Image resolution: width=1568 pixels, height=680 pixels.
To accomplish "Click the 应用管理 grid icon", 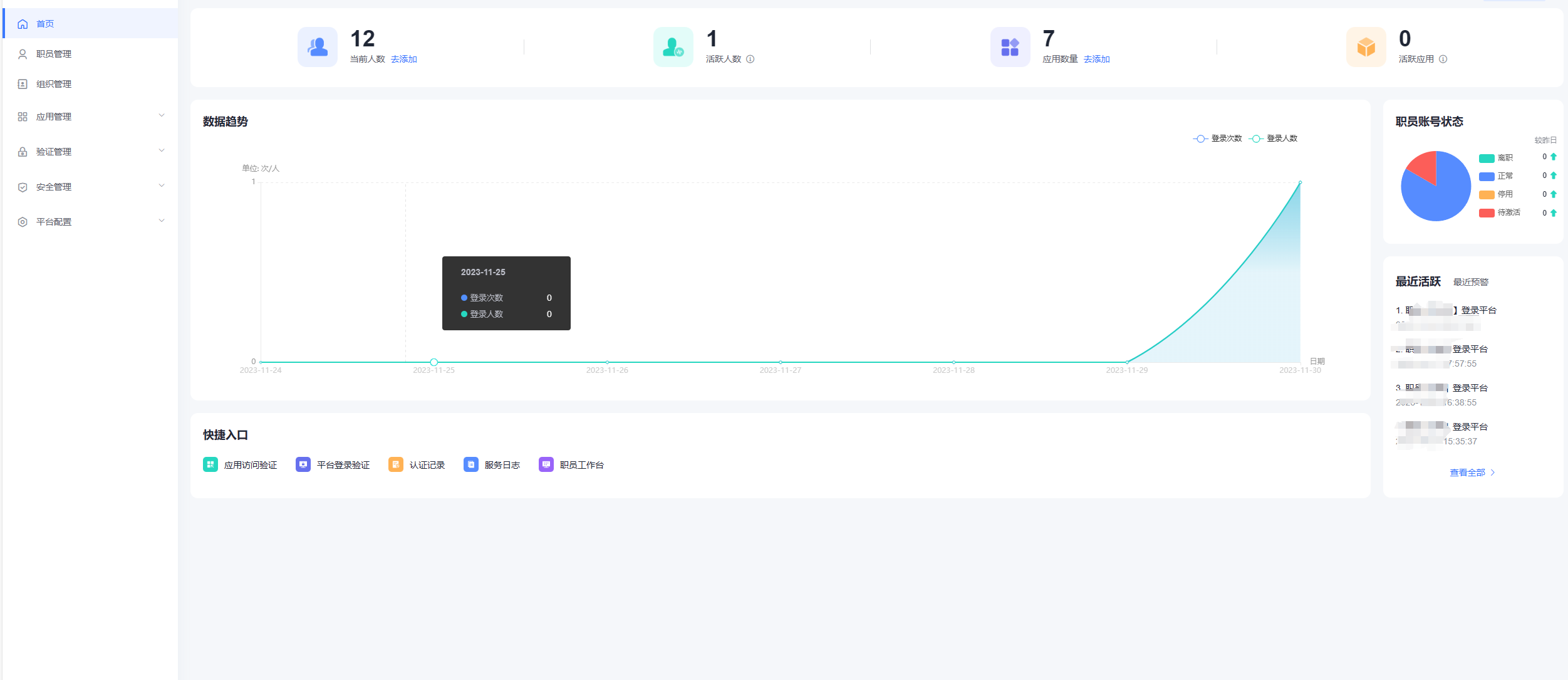I will coord(23,117).
